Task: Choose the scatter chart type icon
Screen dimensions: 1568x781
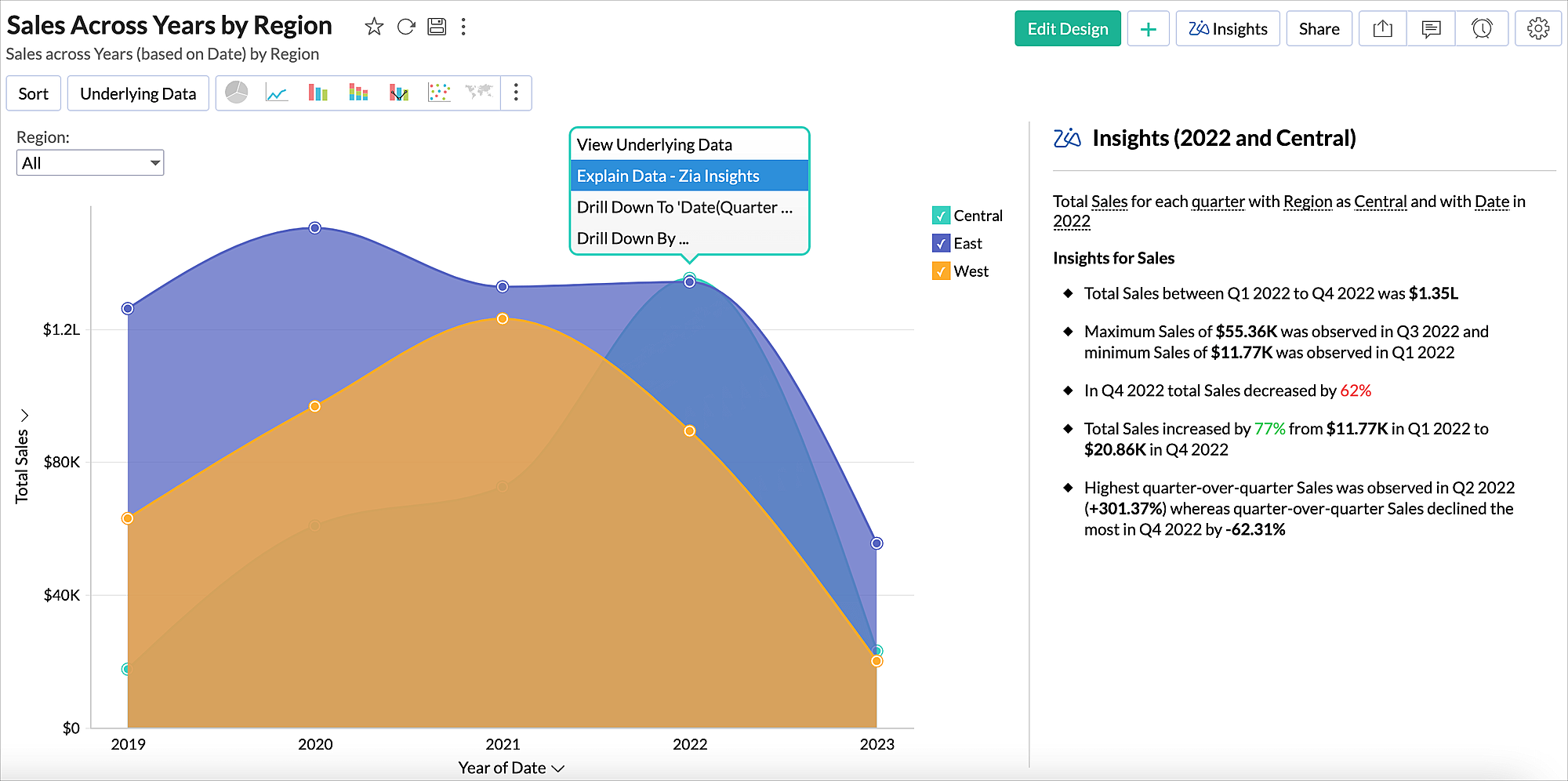Action: point(439,93)
